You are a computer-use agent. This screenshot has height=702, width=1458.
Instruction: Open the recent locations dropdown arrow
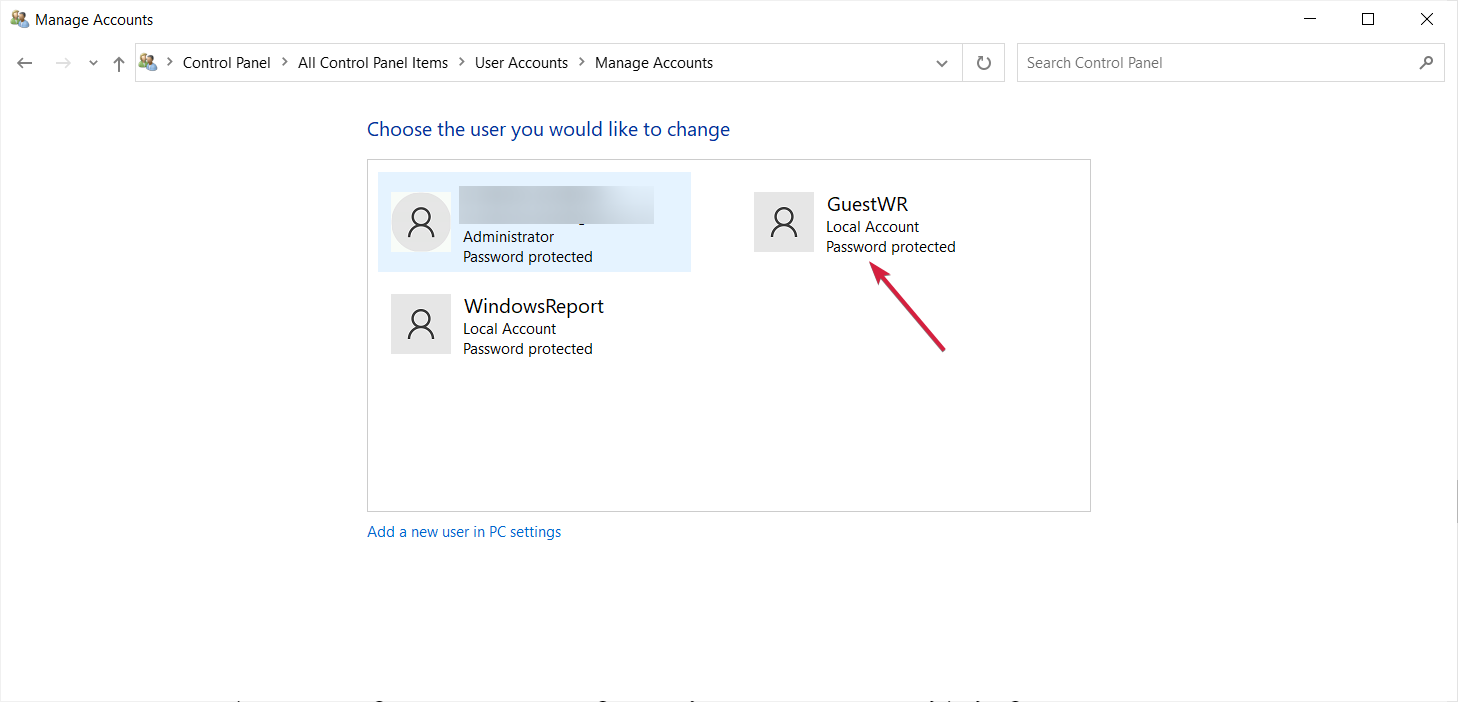coord(93,63)
